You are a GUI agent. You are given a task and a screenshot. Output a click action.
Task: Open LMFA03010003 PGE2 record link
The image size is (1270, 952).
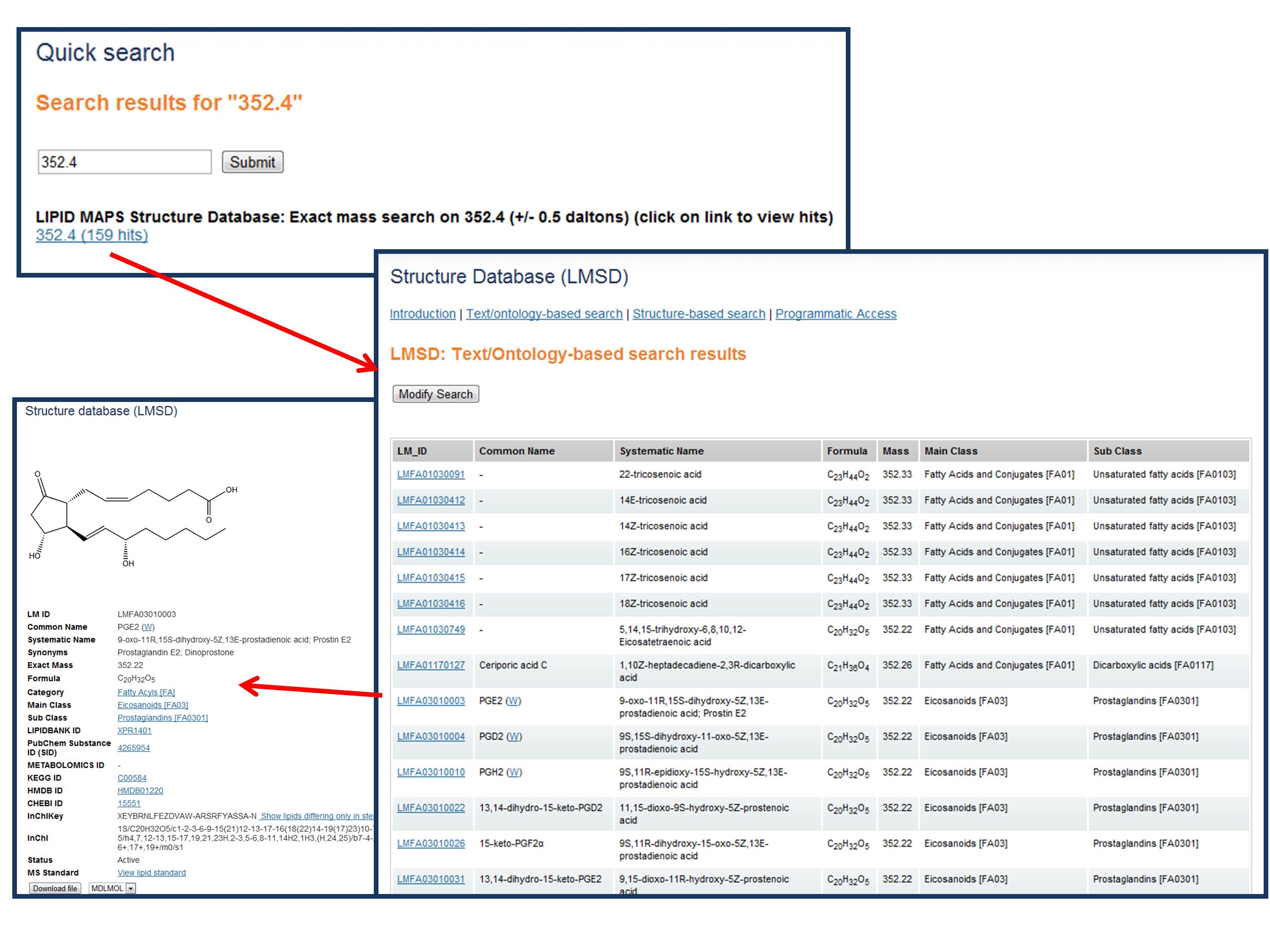[431, 701]
